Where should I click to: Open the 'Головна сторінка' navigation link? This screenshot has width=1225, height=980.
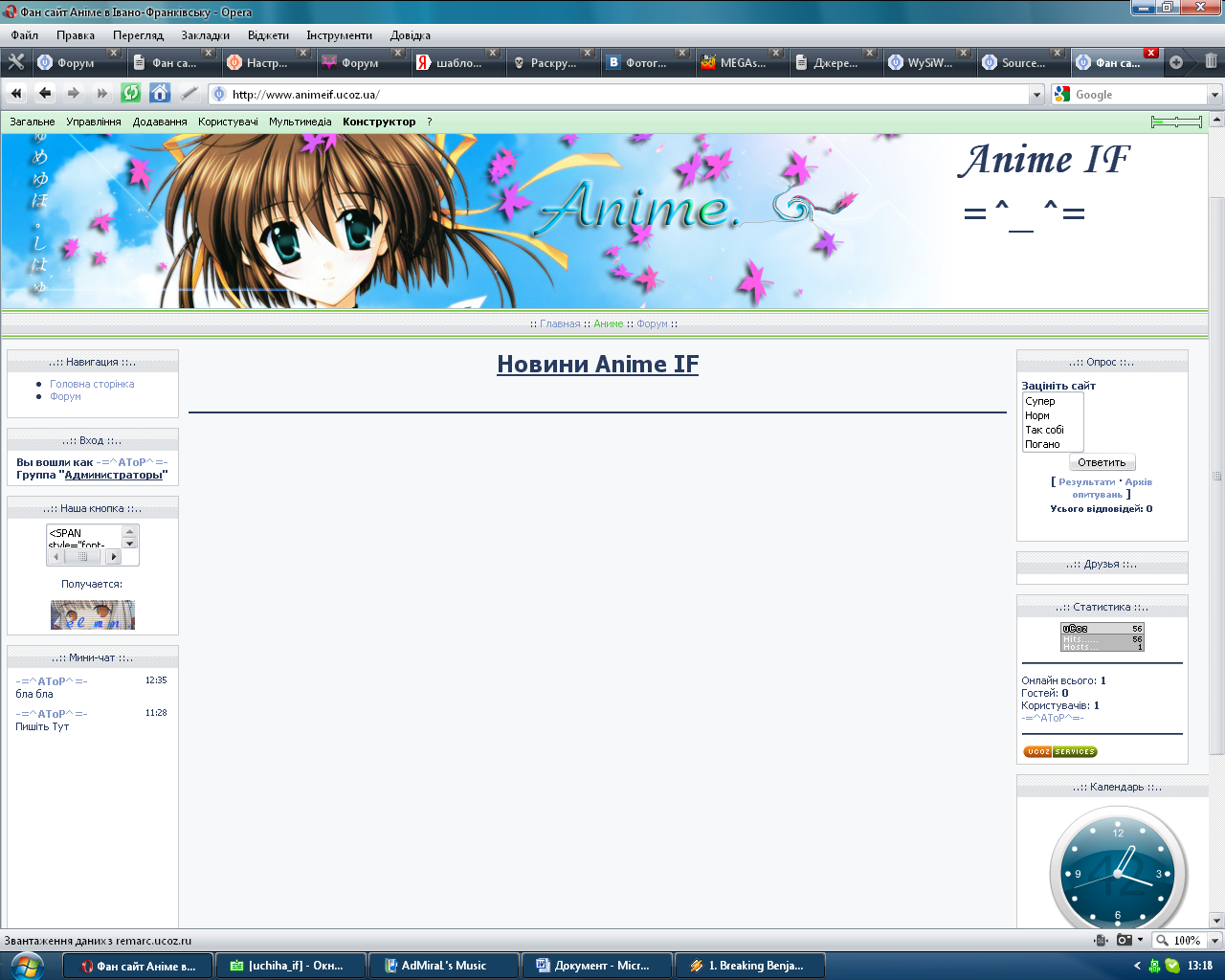[92, 384]
